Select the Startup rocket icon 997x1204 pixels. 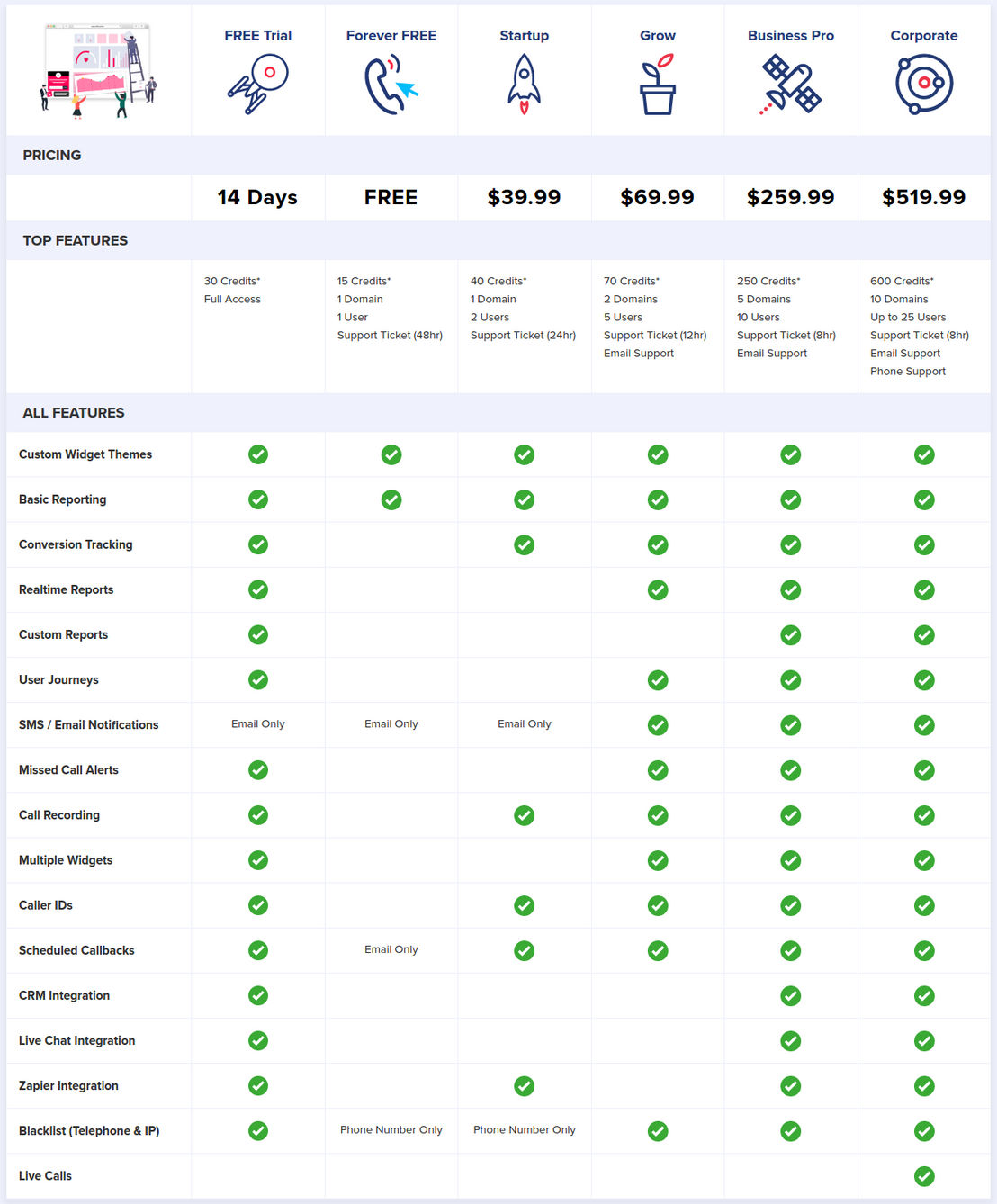tap(525, 84)
